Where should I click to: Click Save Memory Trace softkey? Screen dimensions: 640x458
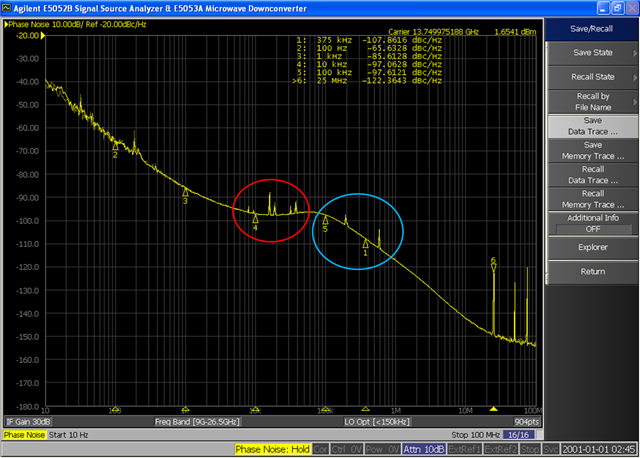click(x=593, y=151)
